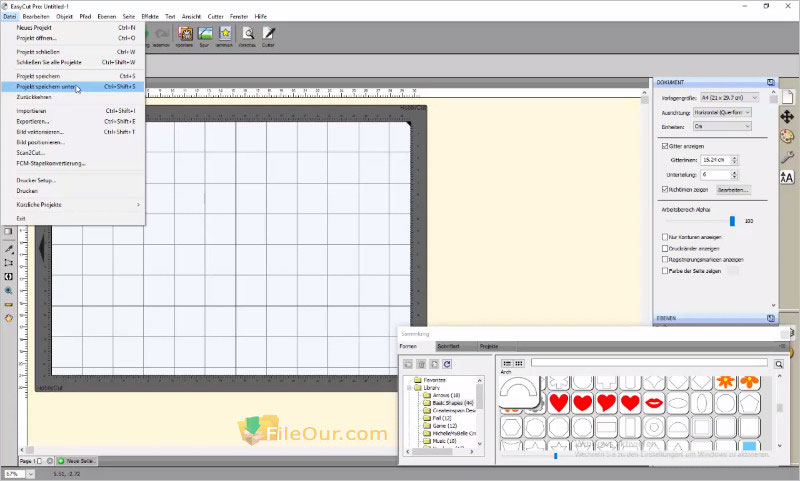Click the refresh icon in Sammlung panel

(x=447, y=364)
